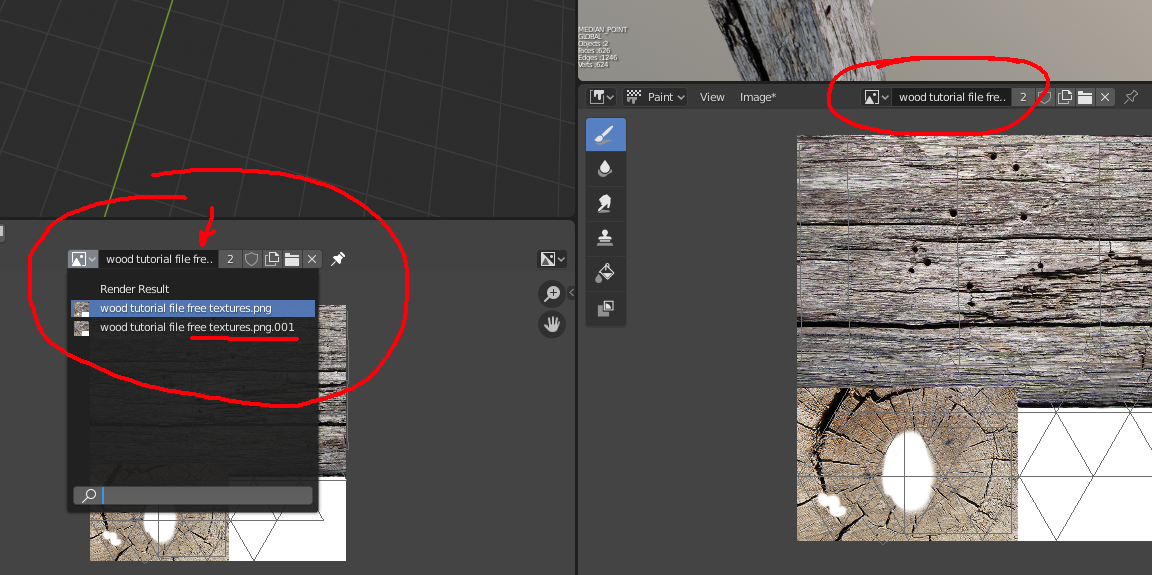
Task: Click the zoom magnifier gizmo
Action: 552,293
